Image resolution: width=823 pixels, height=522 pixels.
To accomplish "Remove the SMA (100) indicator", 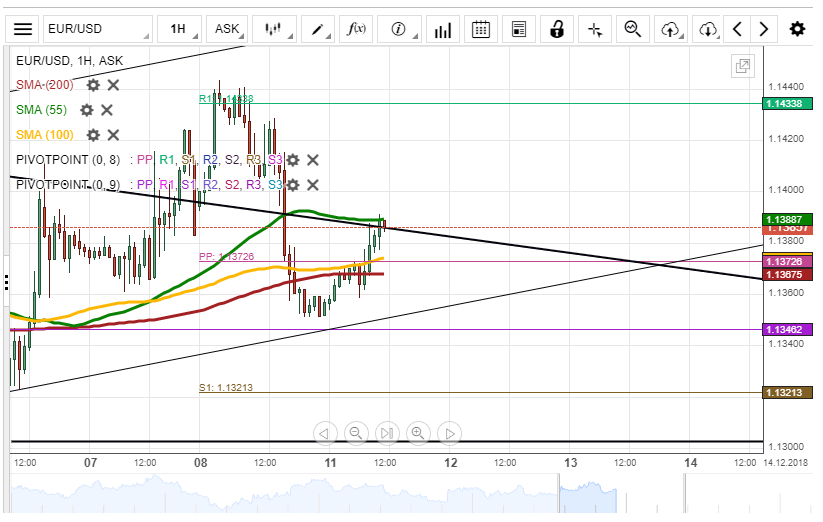I will click(x=113, y=135).
